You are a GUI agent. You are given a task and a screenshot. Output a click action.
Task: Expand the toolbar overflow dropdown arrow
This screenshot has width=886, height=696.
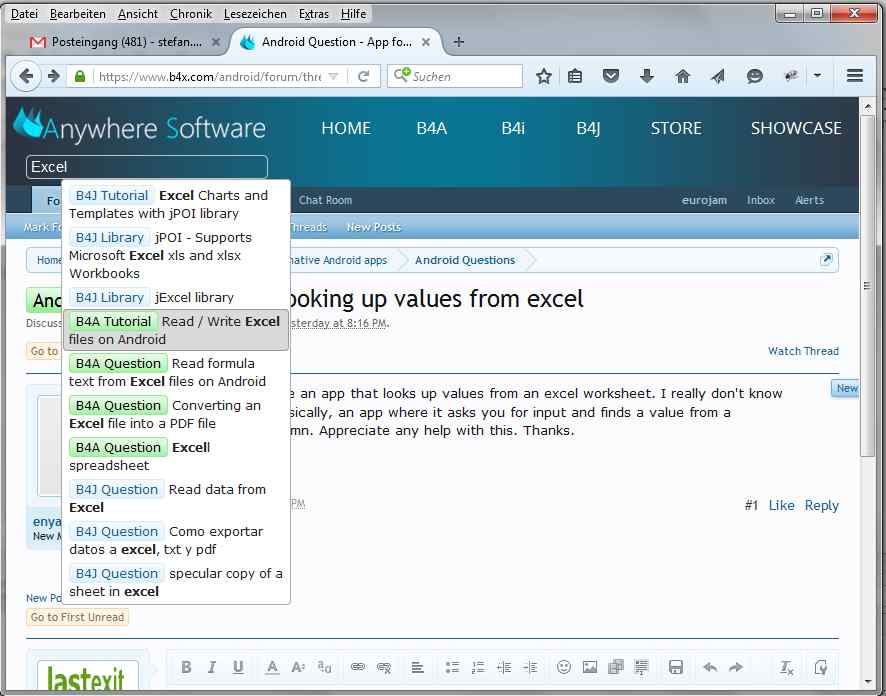coord(817,76)
